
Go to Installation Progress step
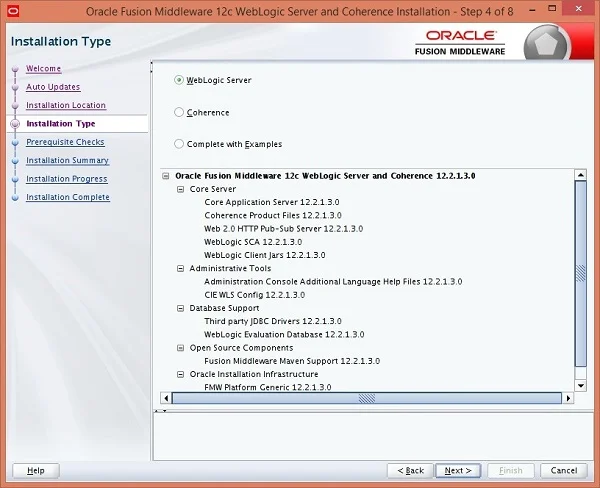67,179
